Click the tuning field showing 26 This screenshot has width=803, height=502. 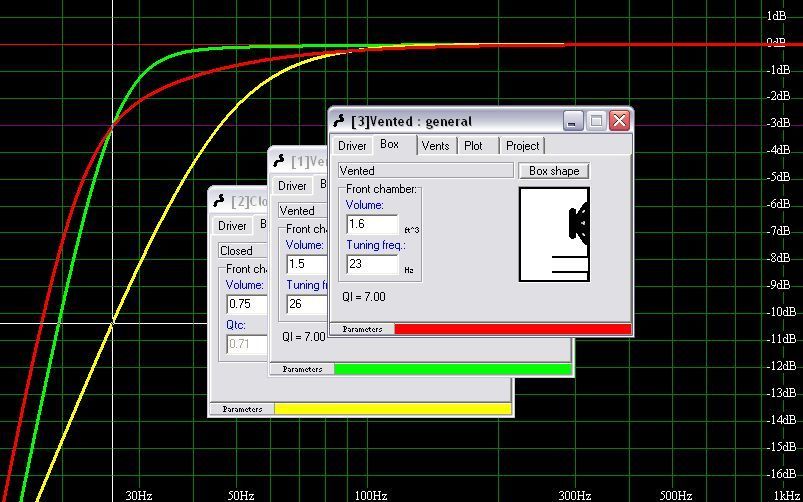(307, 304)
